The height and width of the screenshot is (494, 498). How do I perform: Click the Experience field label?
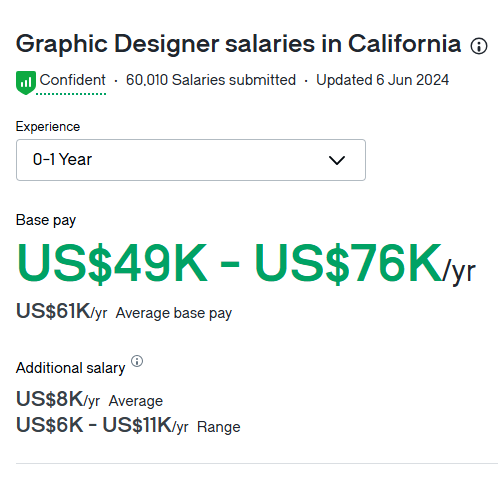click(48, 127)
